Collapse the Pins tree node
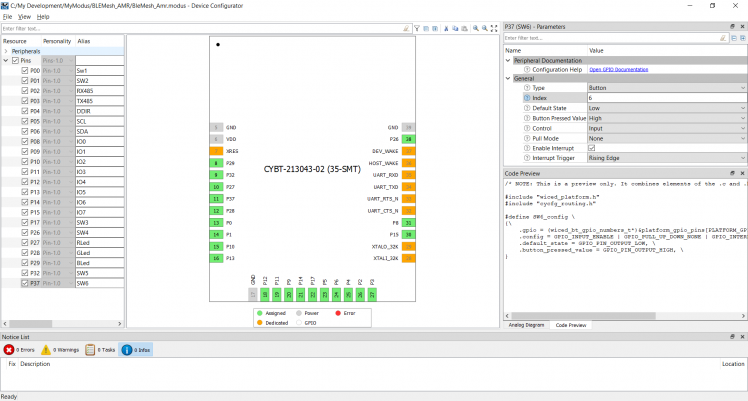The height and width of the screenshot is (401, 748). [x=6, y=60]
